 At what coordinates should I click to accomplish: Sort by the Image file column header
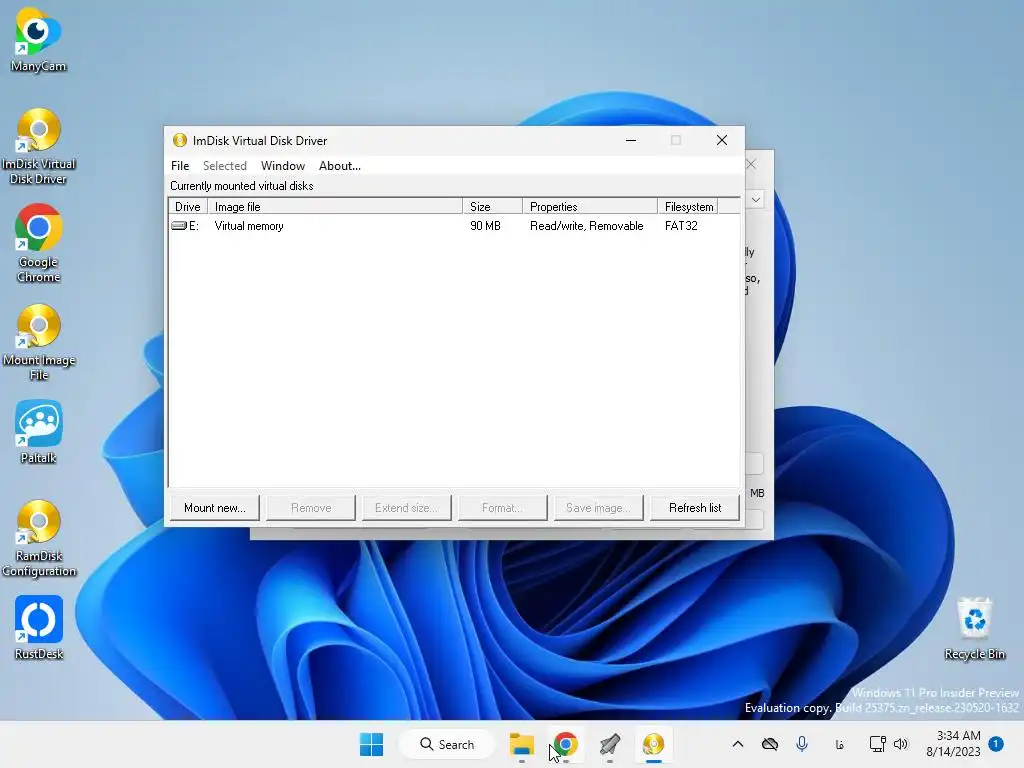335,207
